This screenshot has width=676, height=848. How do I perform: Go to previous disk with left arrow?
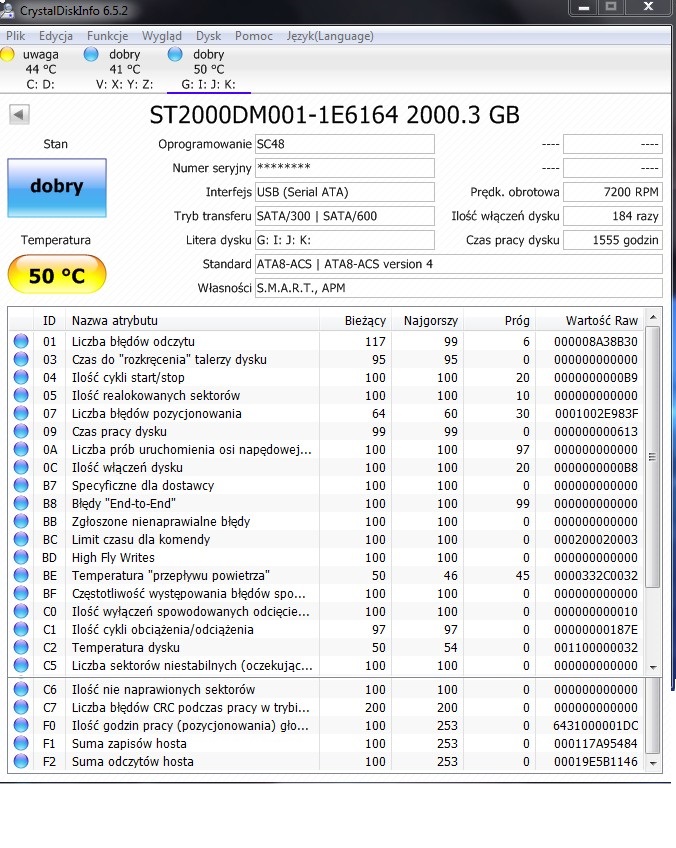click(x=19, y=115)
